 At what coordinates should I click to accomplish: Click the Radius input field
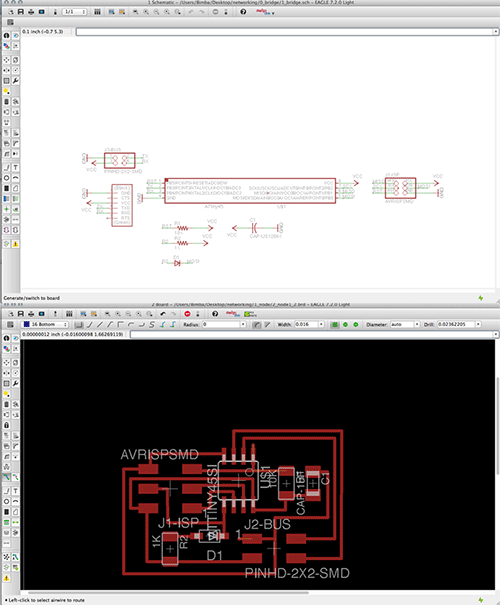(x=221, y=324)
